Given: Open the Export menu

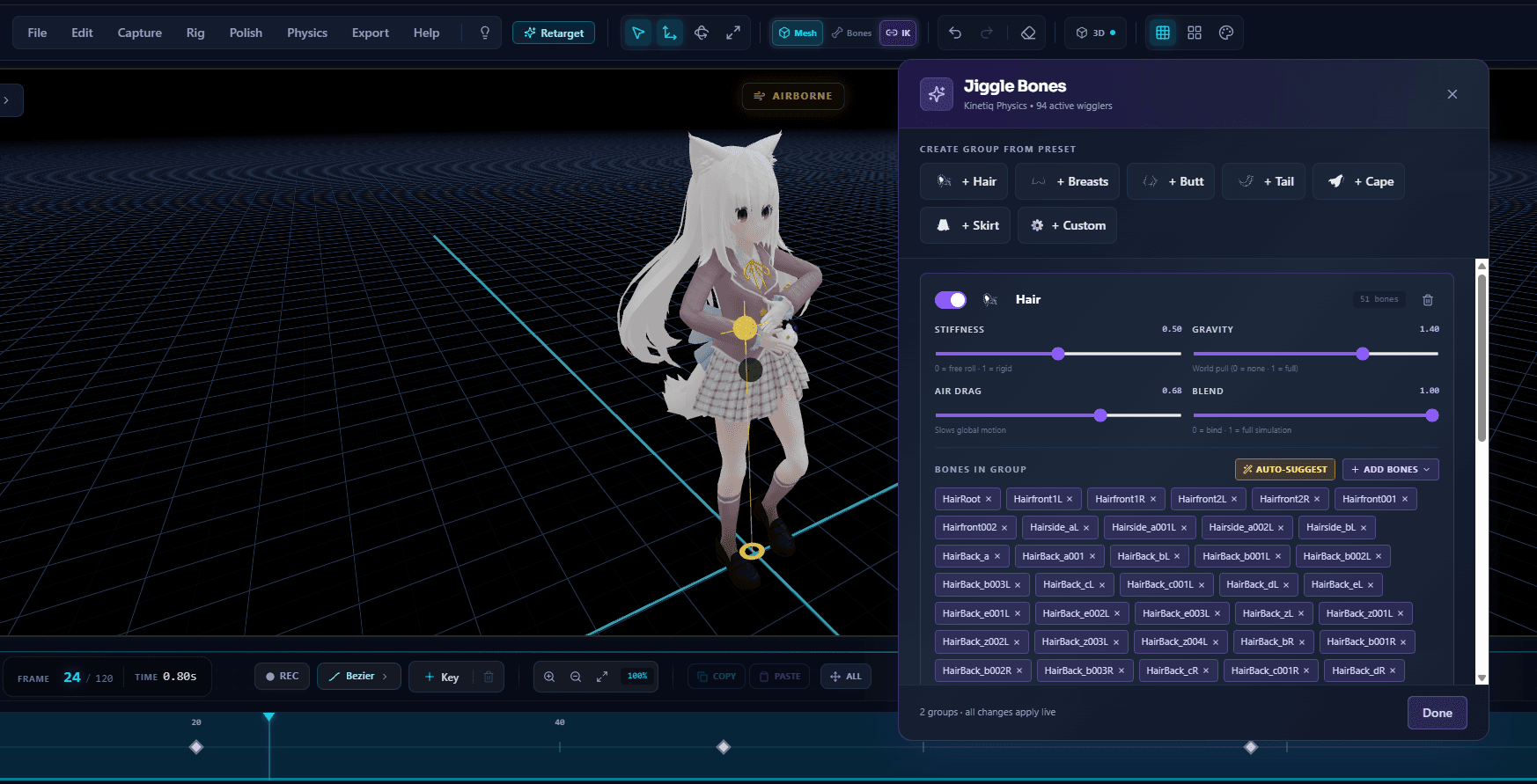Looking at the screenshot, I should click(371, 33).
